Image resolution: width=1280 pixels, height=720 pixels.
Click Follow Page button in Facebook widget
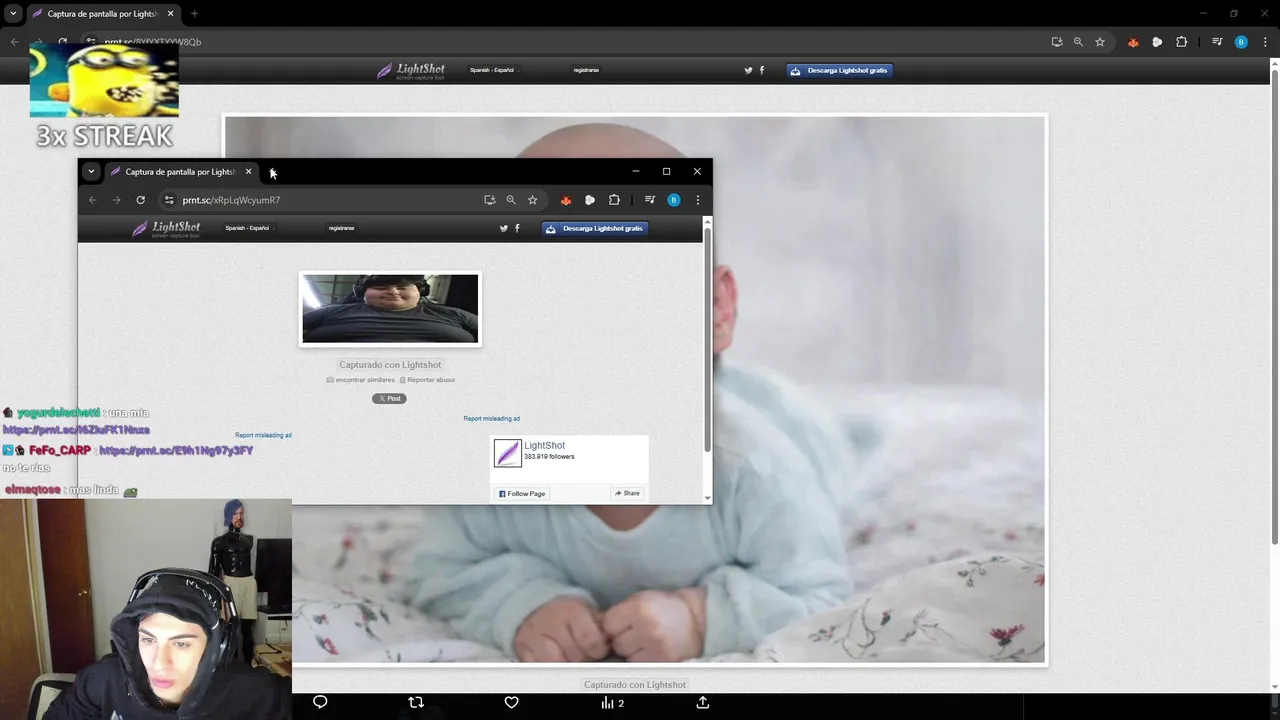click(x=521, y=494)
